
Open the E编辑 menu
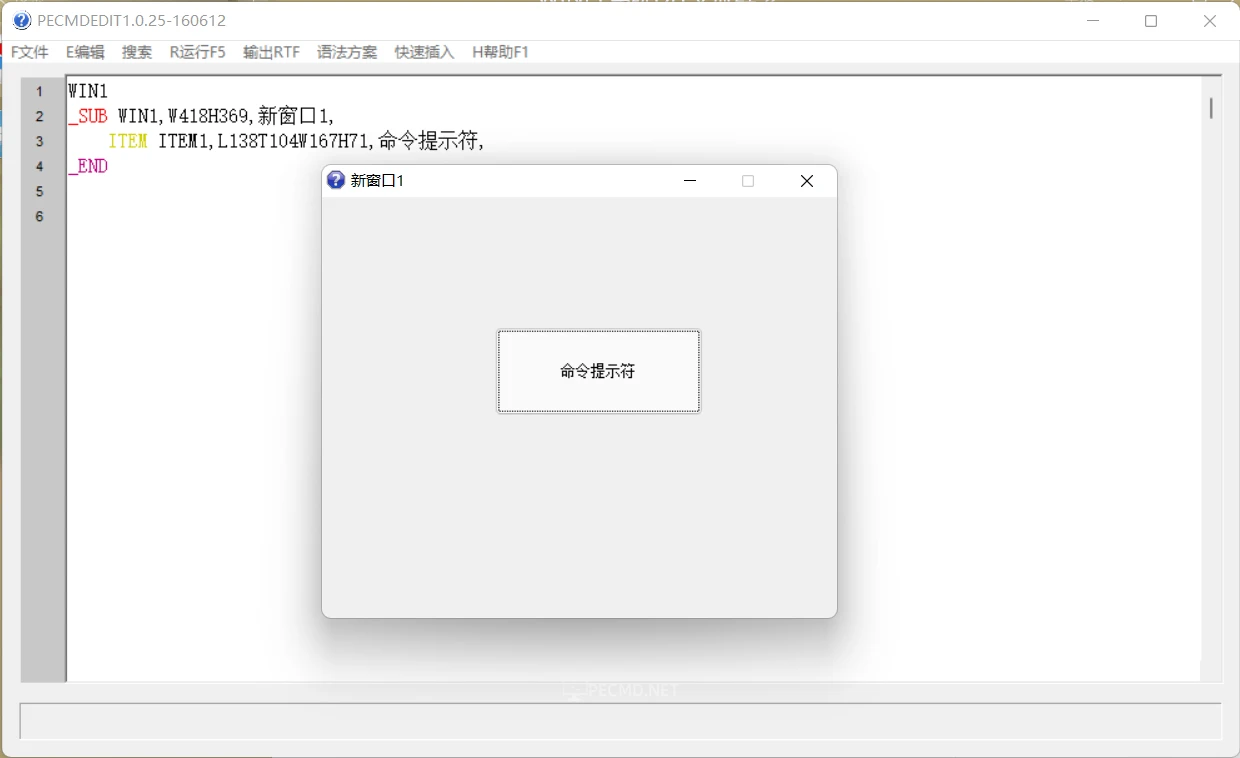click(x=85, y=52)
